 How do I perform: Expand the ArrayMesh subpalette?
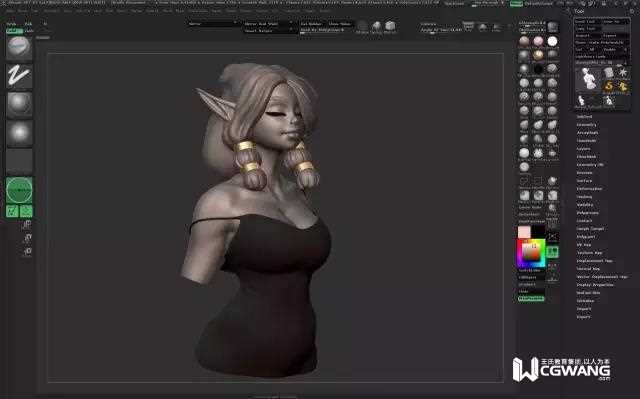tap(587, 133)
